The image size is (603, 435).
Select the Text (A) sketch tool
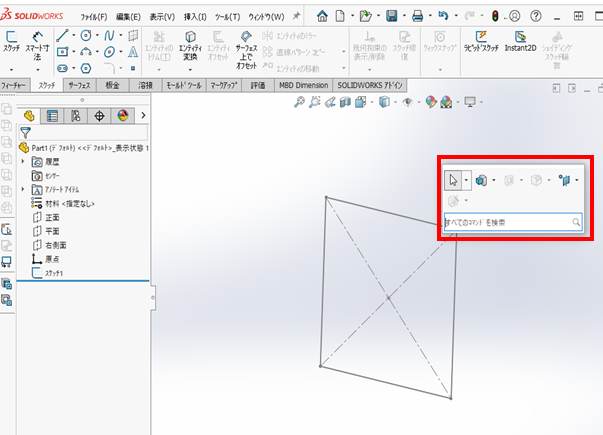pyautogui.click(x=133, y=52)
